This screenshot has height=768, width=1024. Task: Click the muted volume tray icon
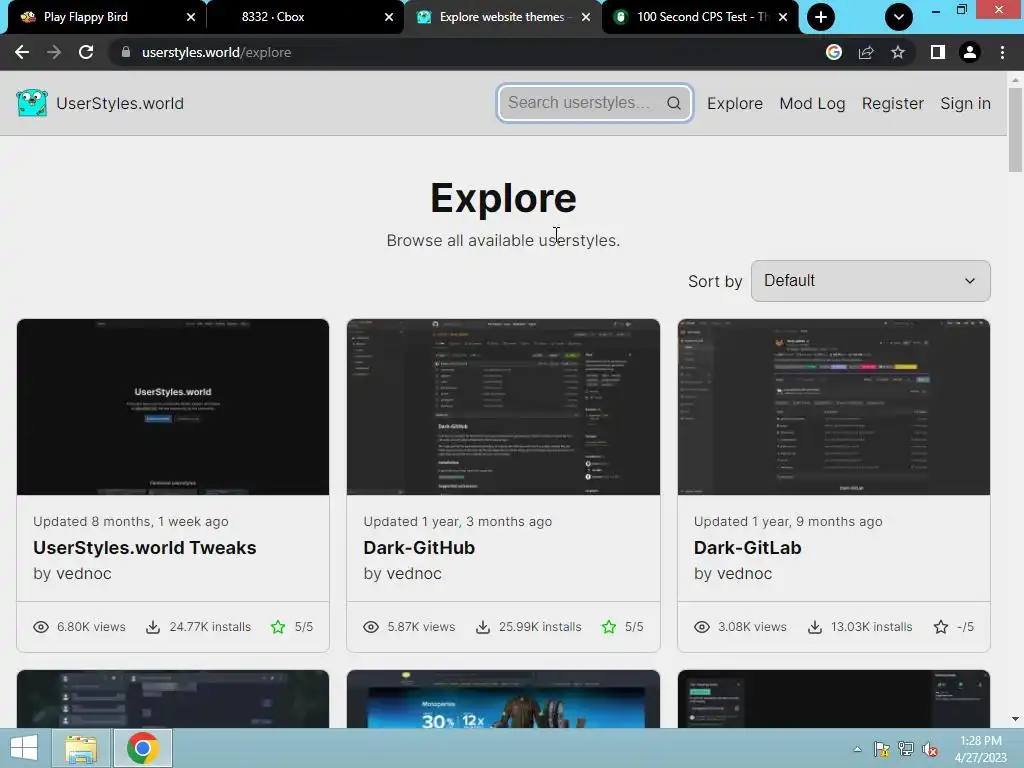click(x=930, y=749)
